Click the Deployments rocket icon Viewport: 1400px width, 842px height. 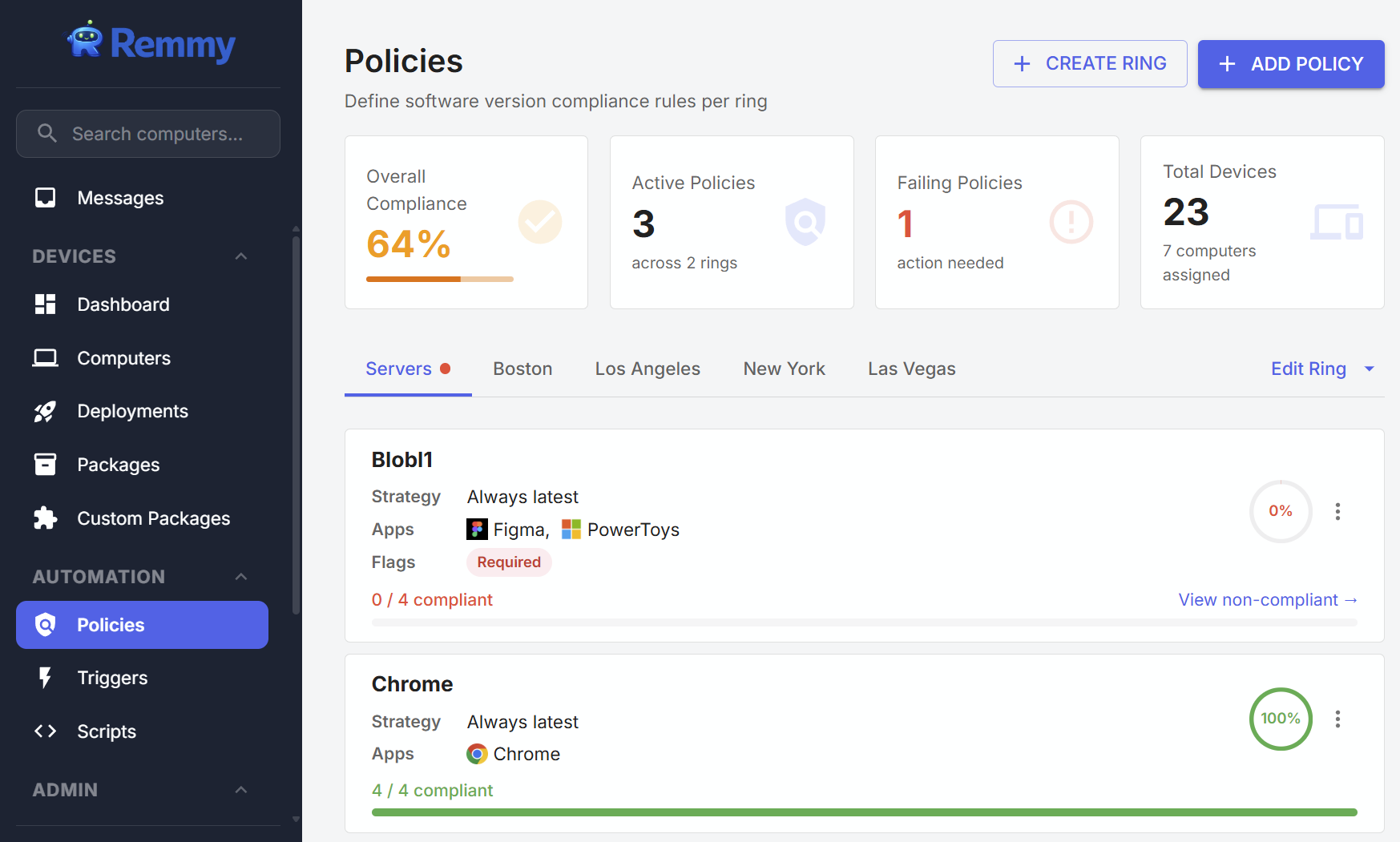tap(46, 411)
